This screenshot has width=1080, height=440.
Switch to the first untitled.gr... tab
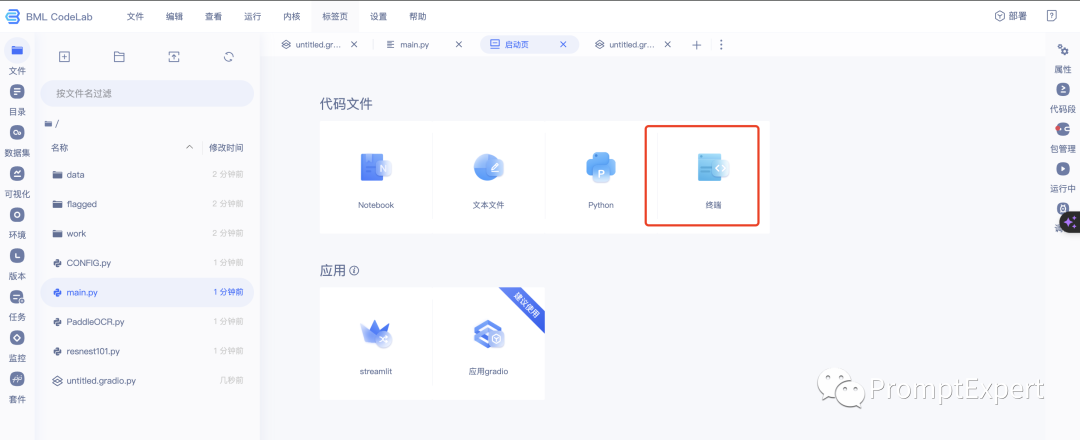pyautogui.click(x=312, y=45)
